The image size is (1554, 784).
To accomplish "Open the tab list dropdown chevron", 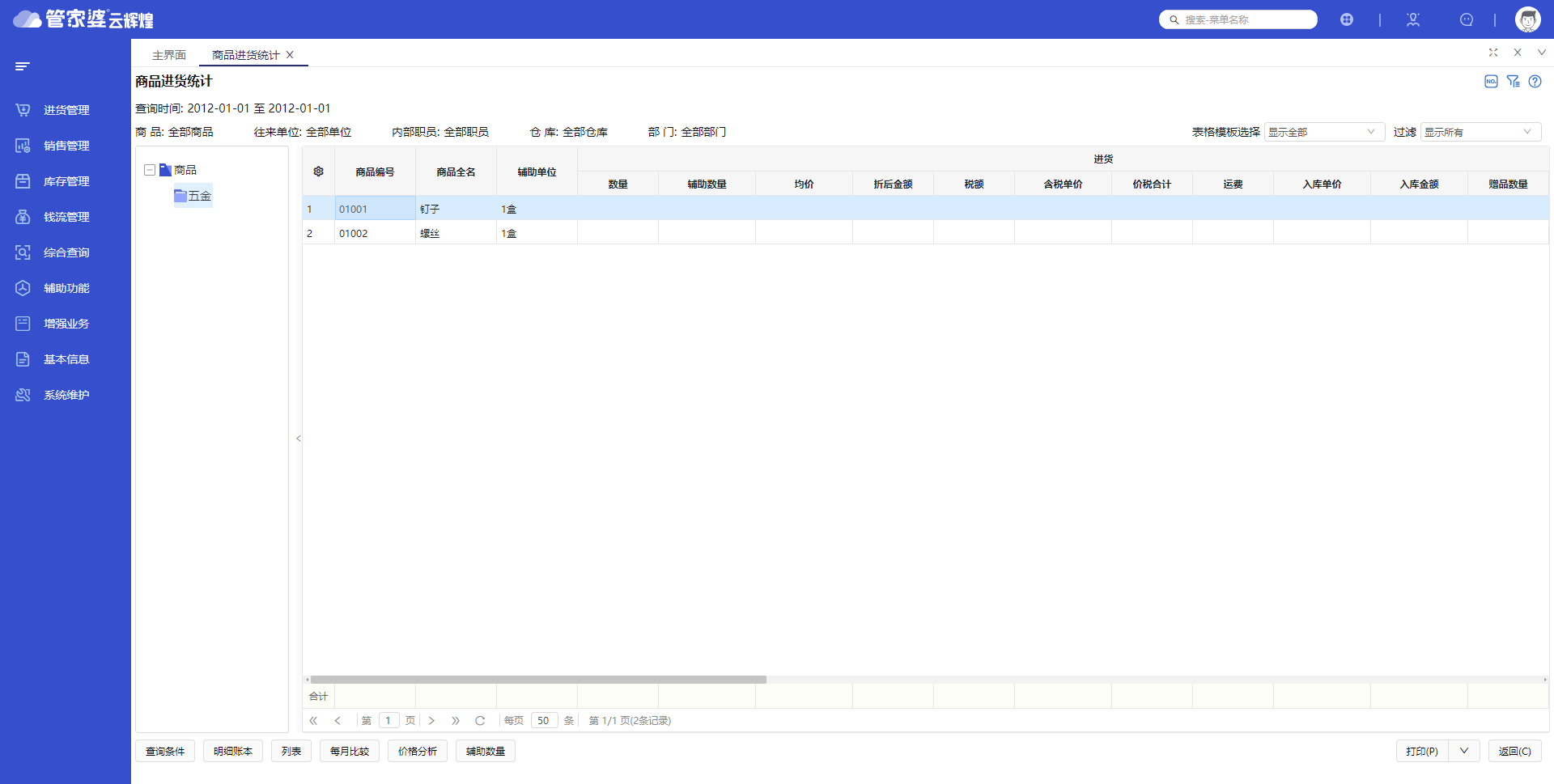I will 1542,53.
